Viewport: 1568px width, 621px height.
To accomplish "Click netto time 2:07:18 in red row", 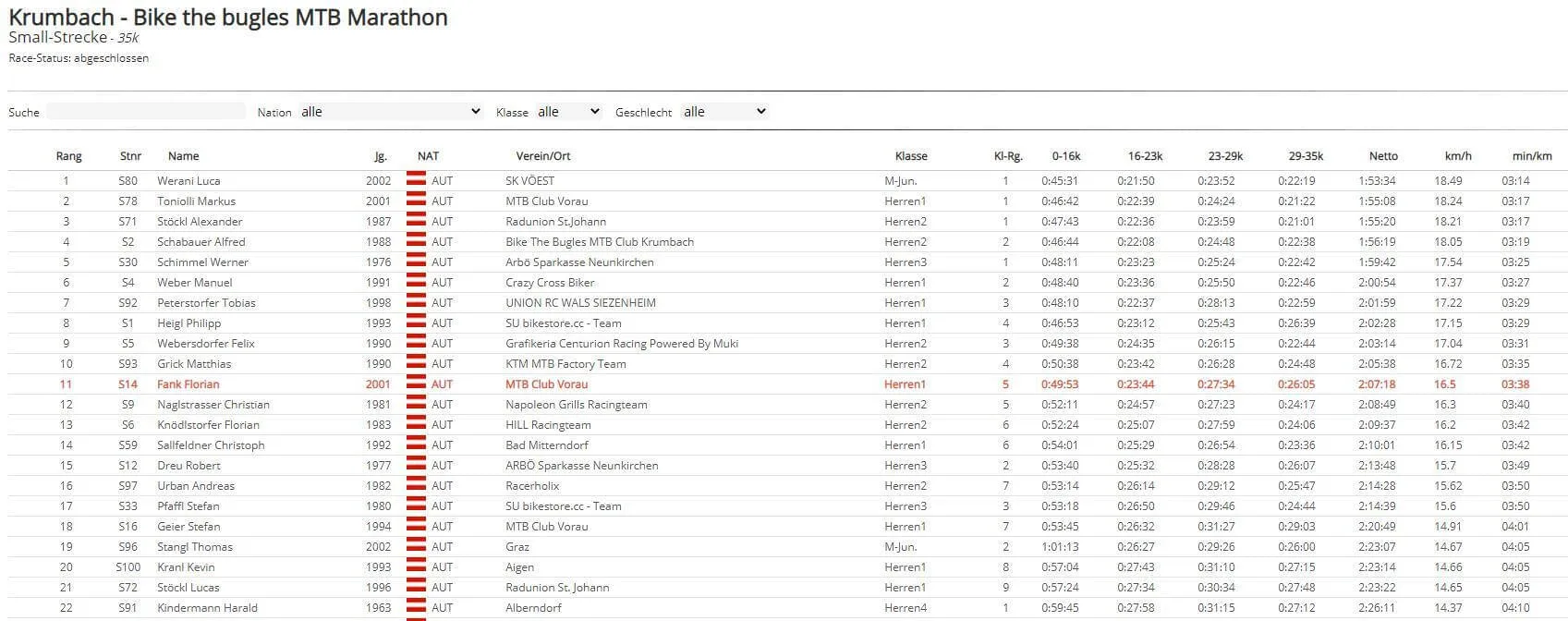I will pos(1377,384).
